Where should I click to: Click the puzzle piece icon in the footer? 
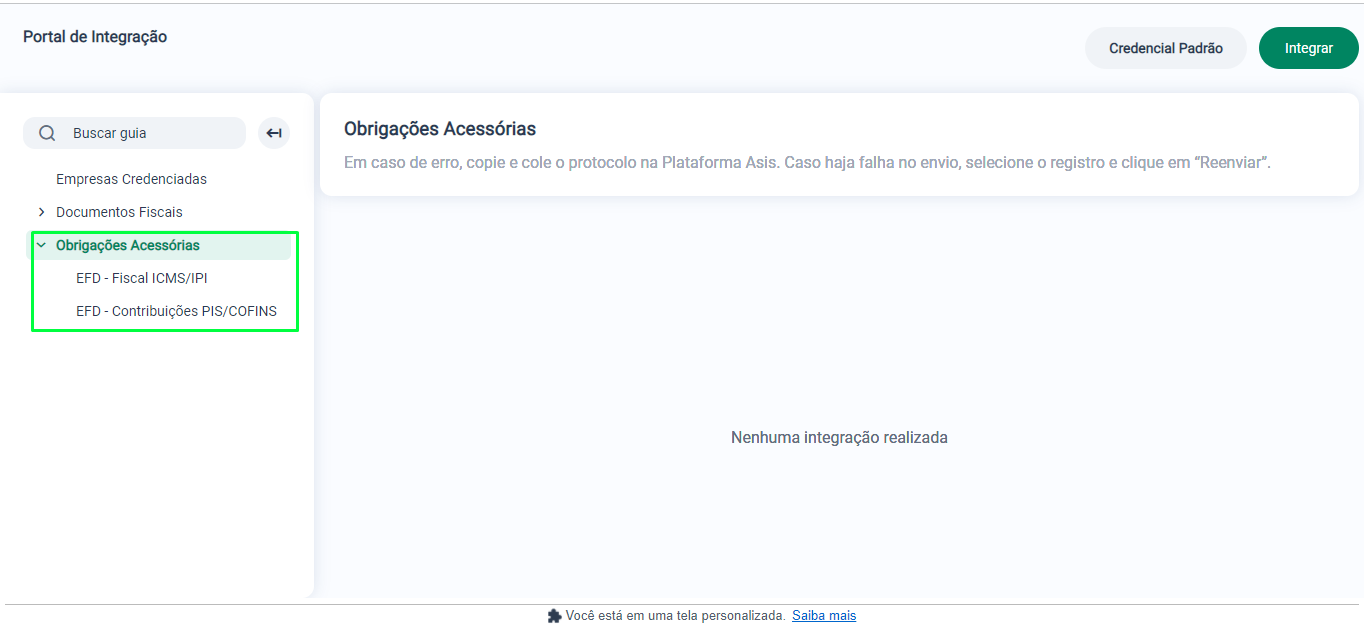point(555,616)
